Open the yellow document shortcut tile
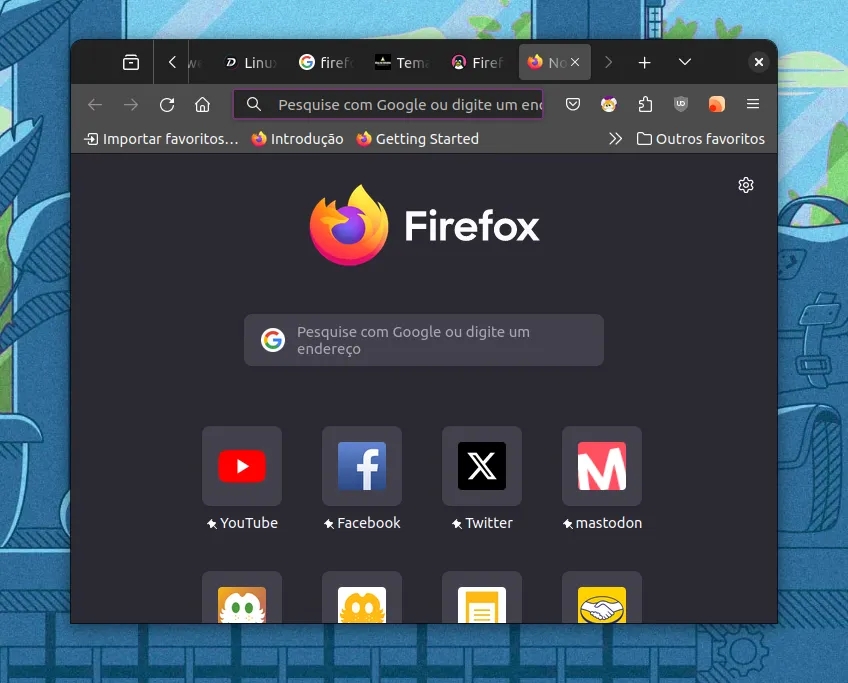This screenshot has height=683, width=848. point(482,598)
